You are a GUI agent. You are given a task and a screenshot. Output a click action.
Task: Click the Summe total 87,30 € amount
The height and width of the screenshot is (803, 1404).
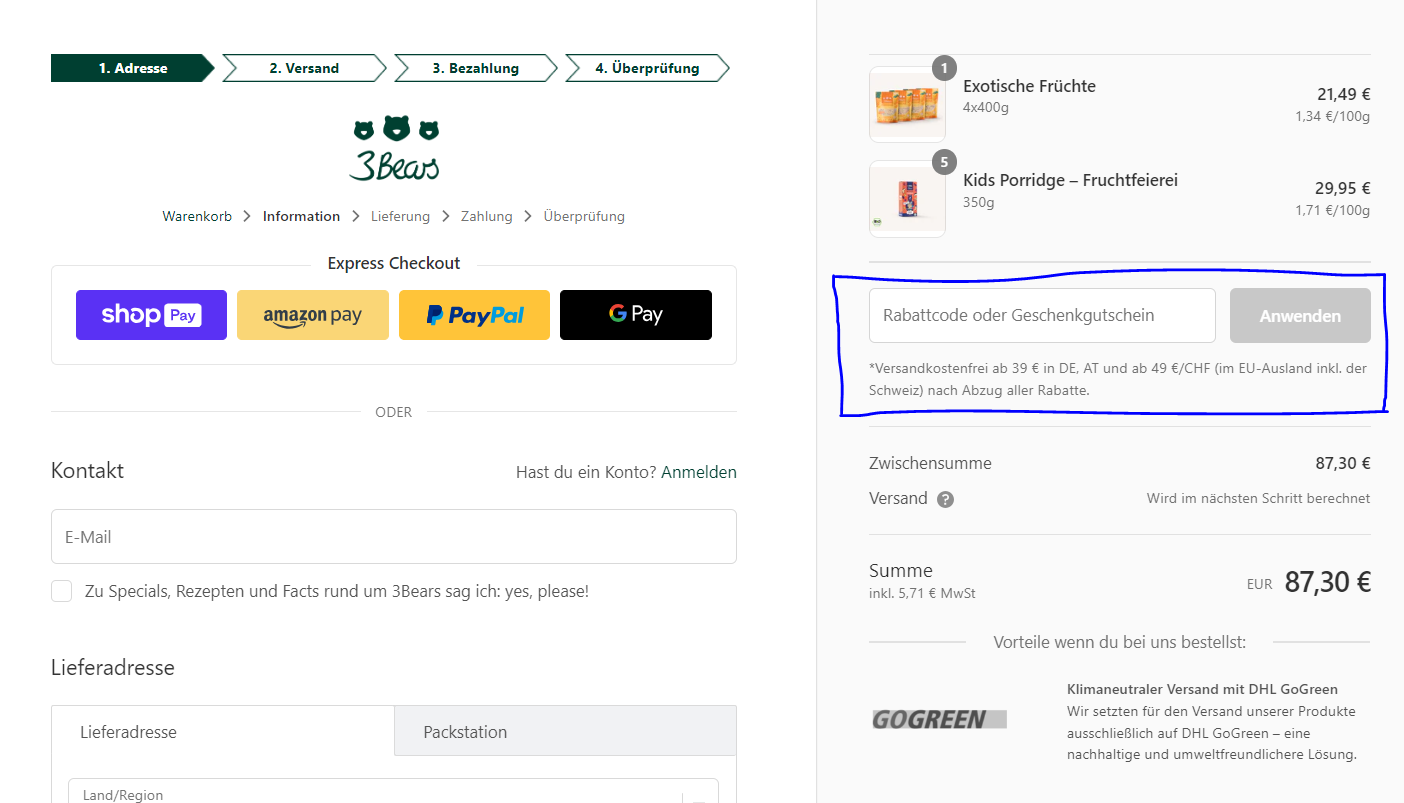1327,582
